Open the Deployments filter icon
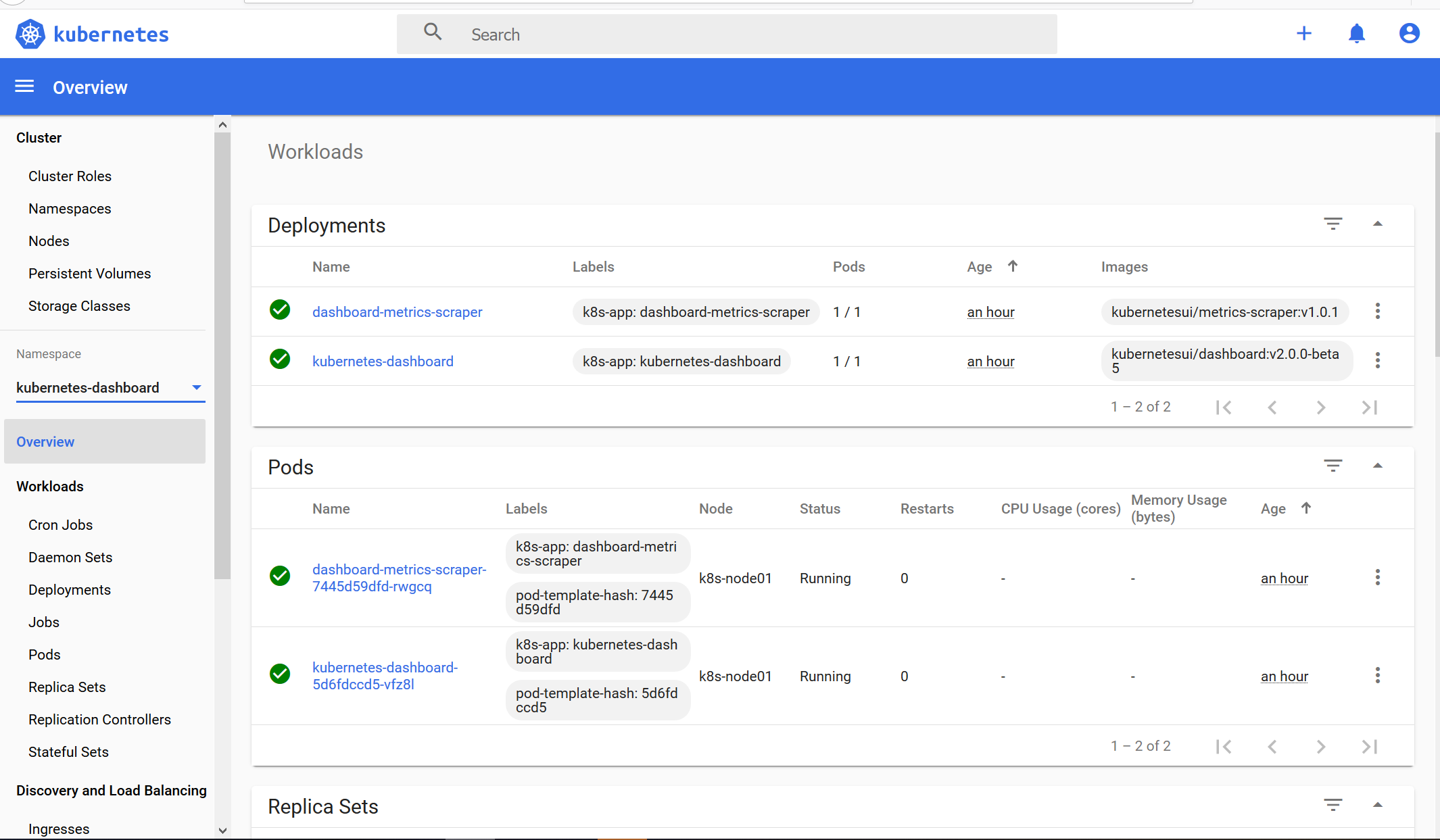The height and width of the screenshot is (840, 1440). 1333,224
